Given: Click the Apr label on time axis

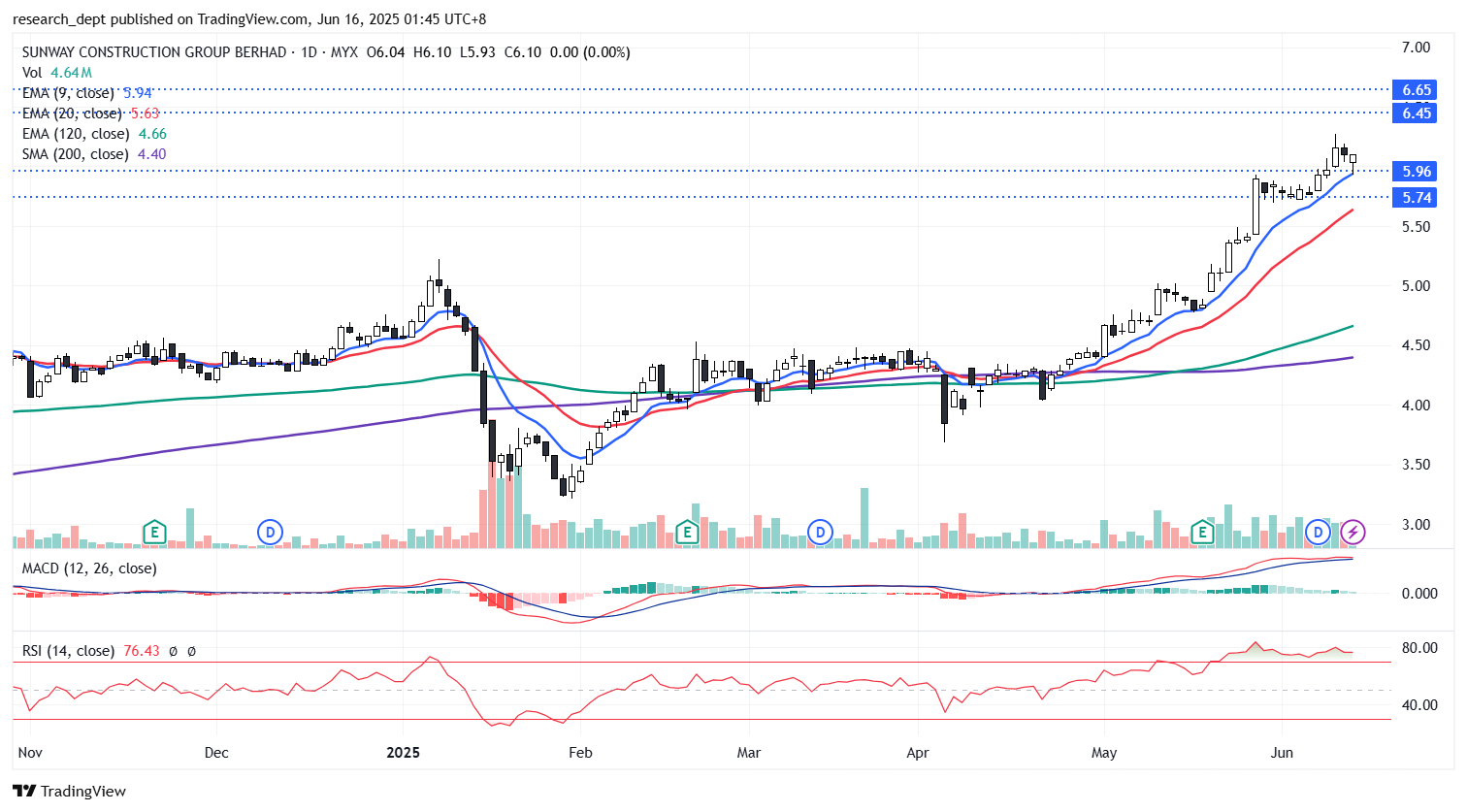Looking at the screenshot, I should pyautogui.click(x=918, y=753).
